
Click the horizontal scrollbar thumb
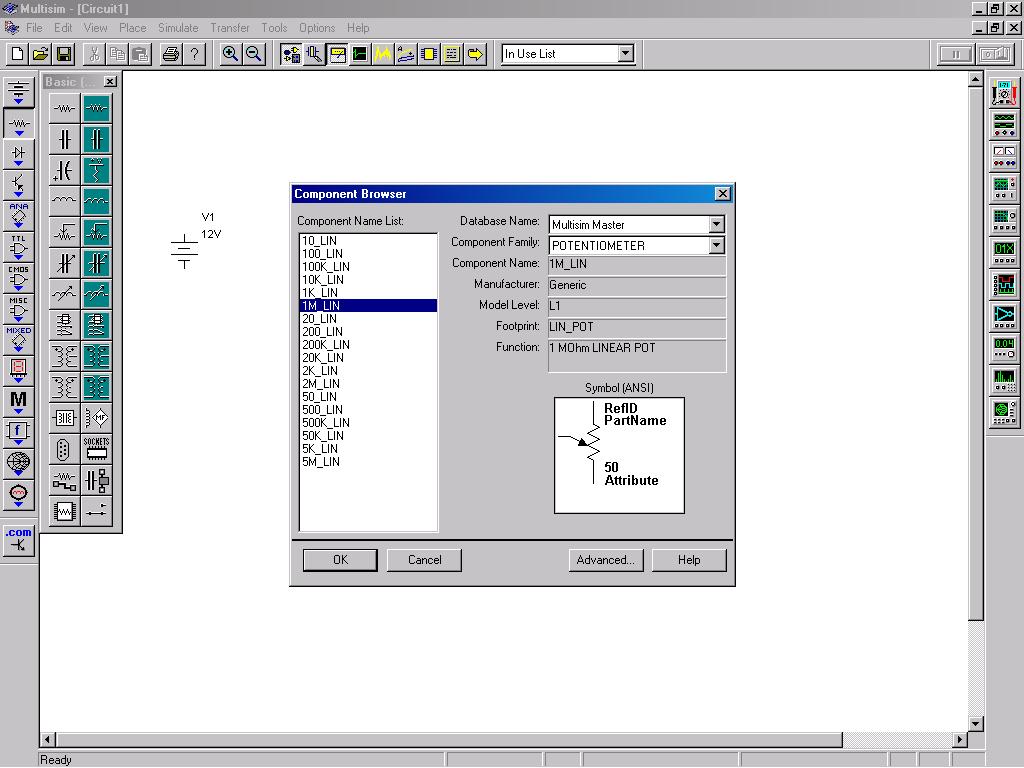(449, 739)
